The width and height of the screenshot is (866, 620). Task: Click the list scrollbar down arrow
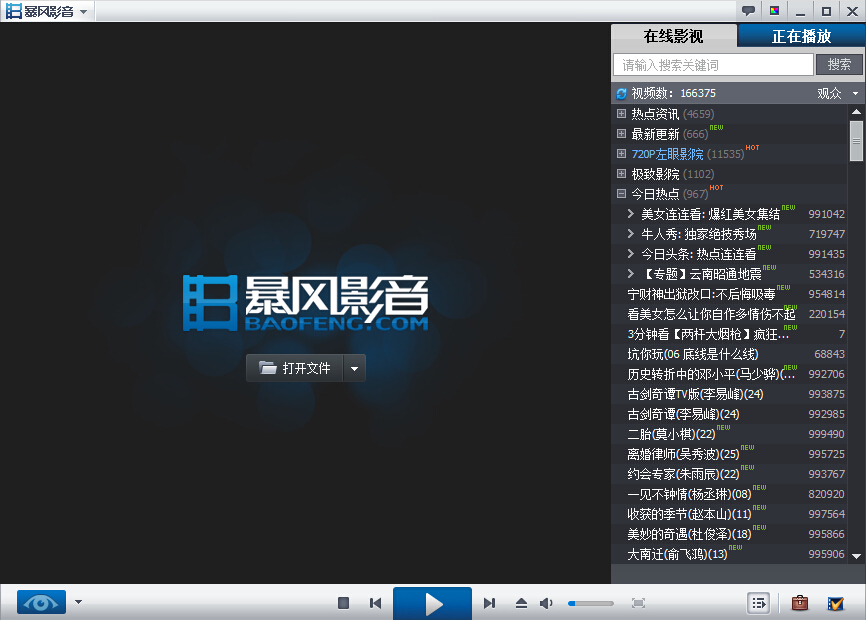point(856,556)
